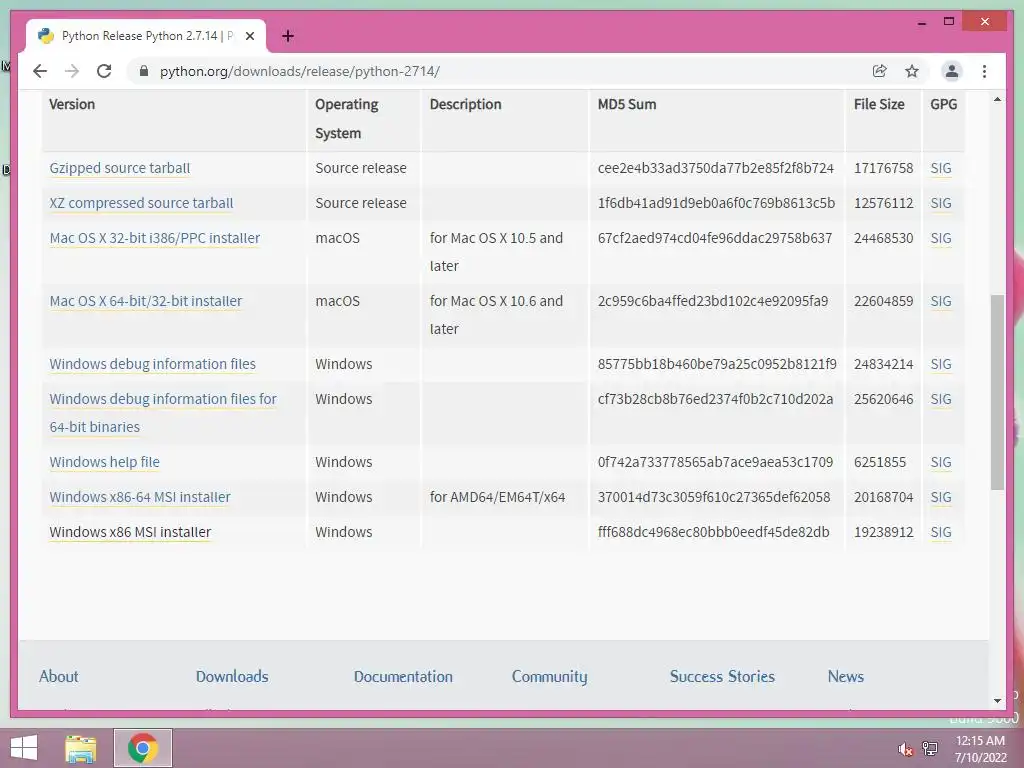This screenshot has height=768, width=1024.
Task: Select file size 17176758
Action: coord(883,168)
